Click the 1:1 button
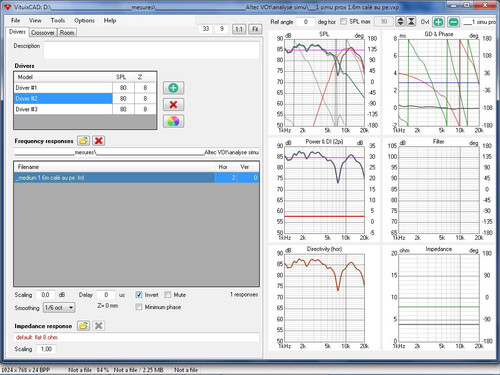The height and width of the screenshot is (375, 500). [x=239, y=29]
